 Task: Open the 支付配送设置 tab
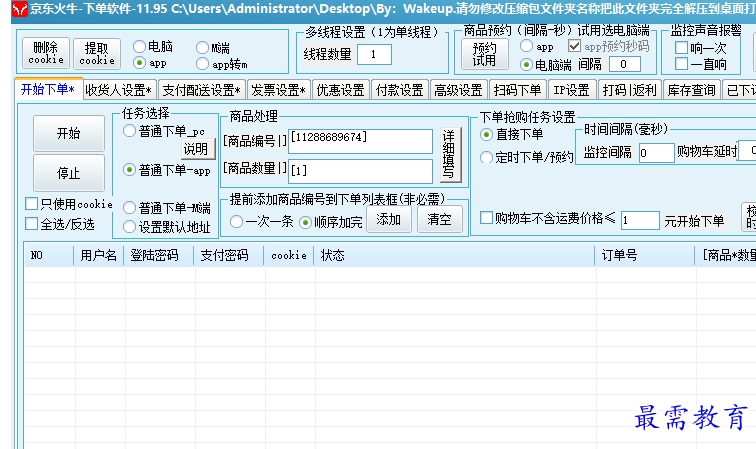pyautogui.click(x=202, y=90)
